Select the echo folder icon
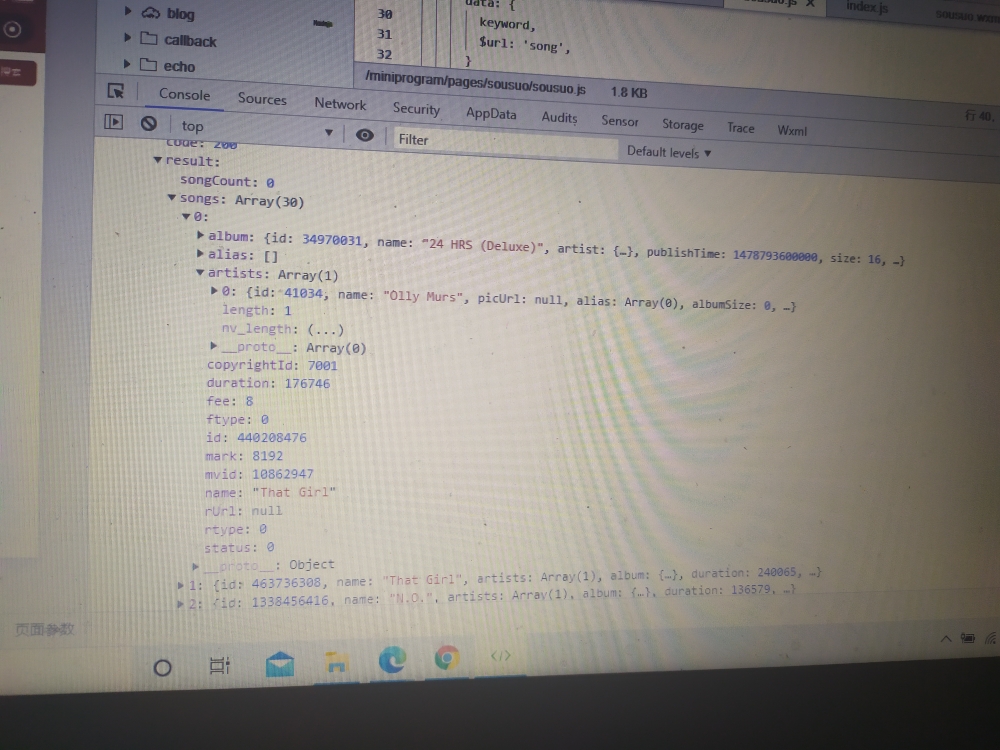The width and height of the screenshot is (1000, 750). 148,64
